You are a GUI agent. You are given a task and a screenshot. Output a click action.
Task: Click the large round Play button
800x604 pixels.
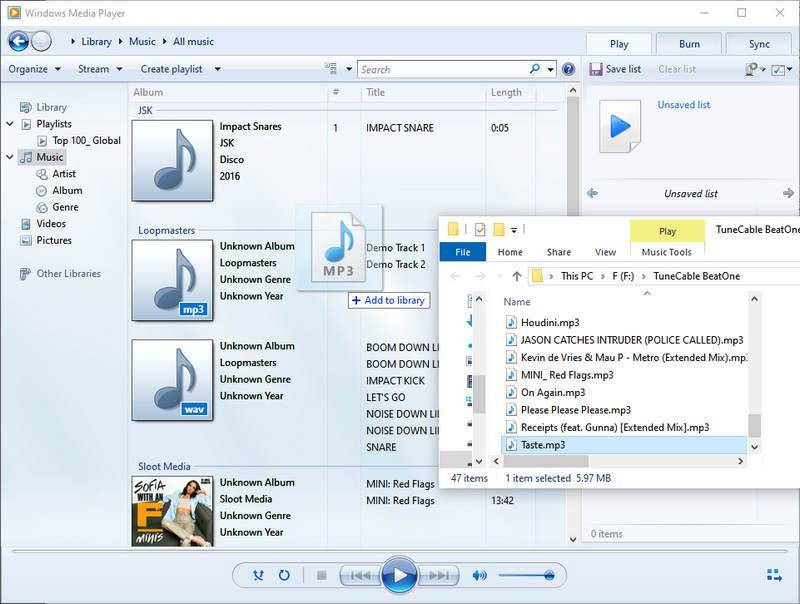pyautogui.click(x=399, y=575)
